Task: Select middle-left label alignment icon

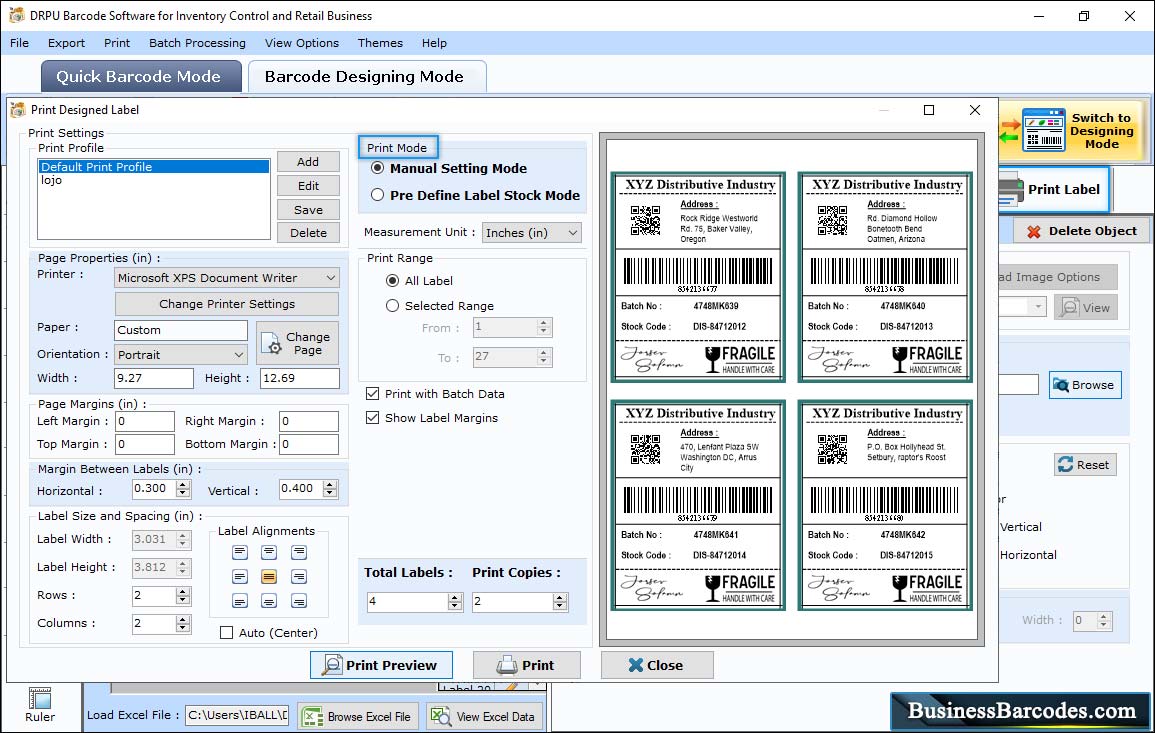Action: (x=240, y=577)
